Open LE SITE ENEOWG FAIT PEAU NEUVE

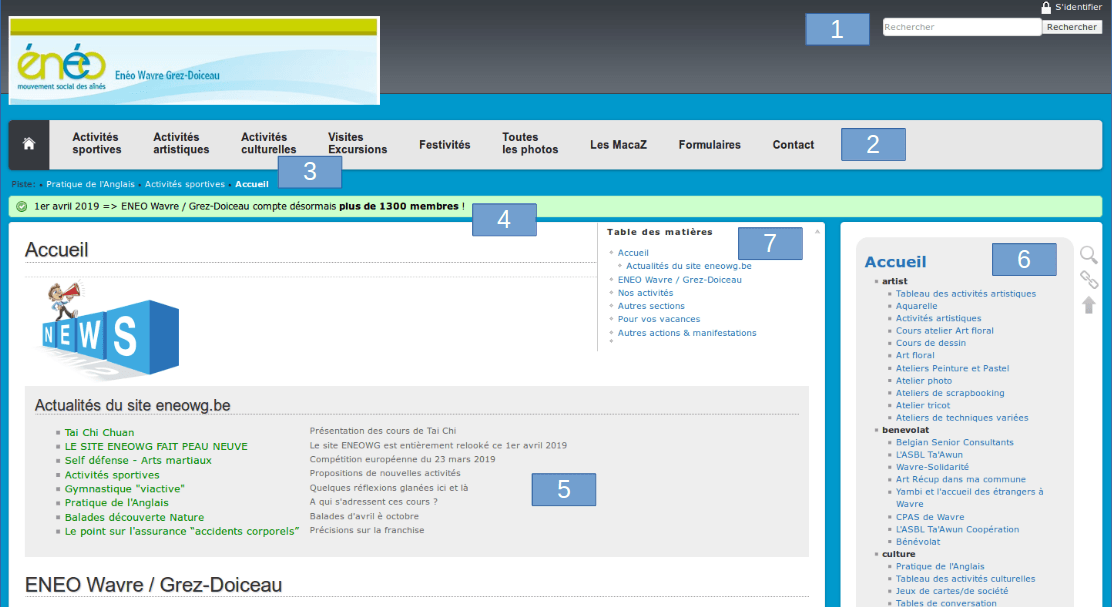click(x=156, y=447)
